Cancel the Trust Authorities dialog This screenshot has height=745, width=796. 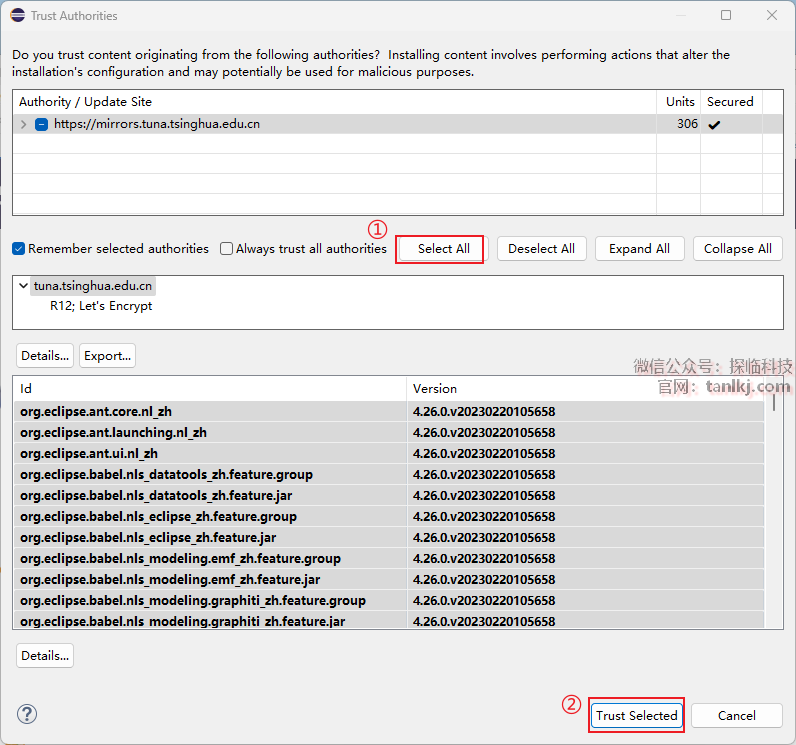[x=736, y=715]
